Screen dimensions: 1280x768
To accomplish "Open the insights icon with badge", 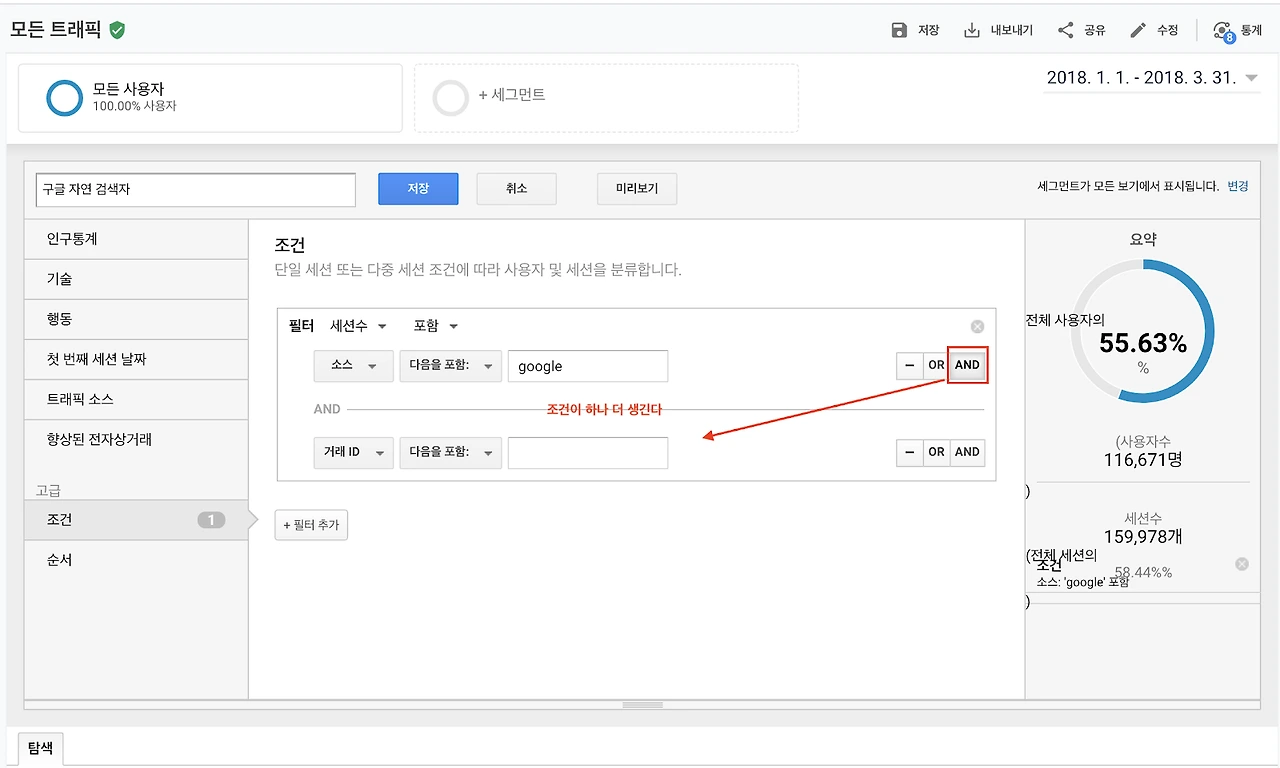I will pyautogui.click(x=1223, y=31).
